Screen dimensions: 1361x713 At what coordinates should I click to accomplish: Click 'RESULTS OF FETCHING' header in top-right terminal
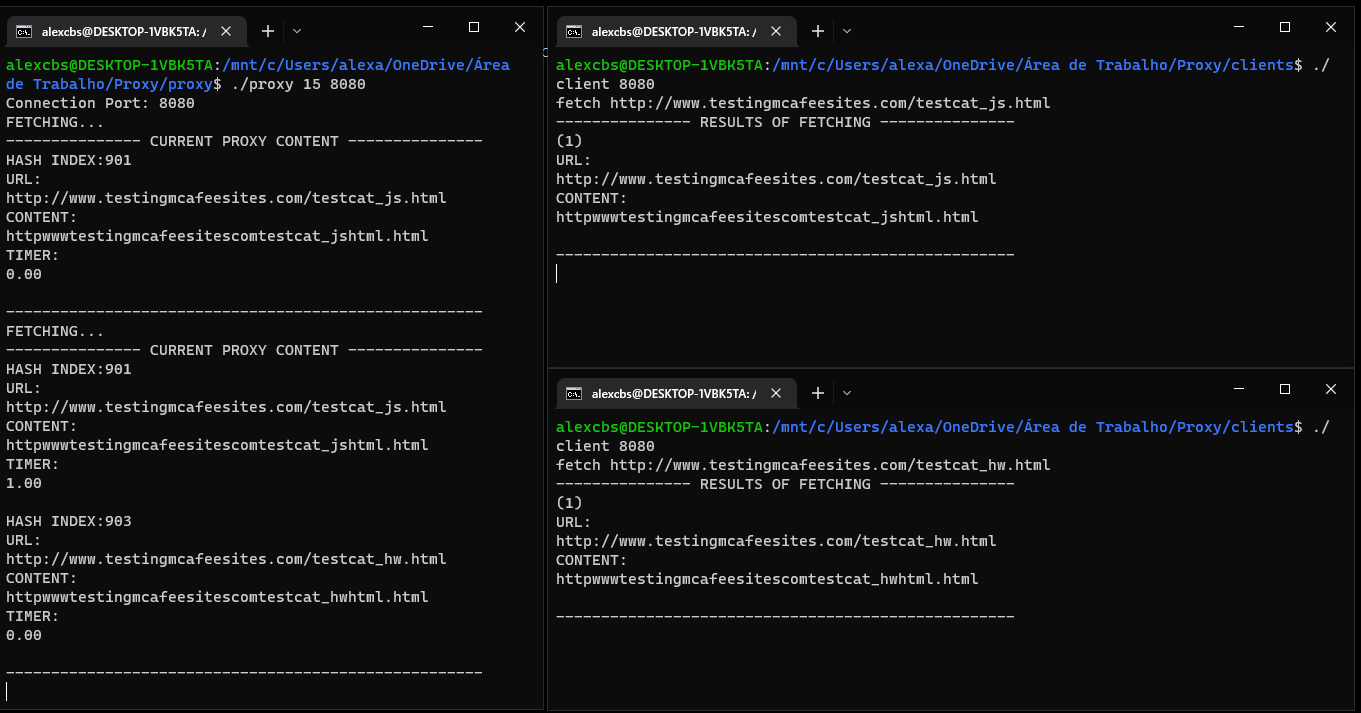click(x=785, y=122)
